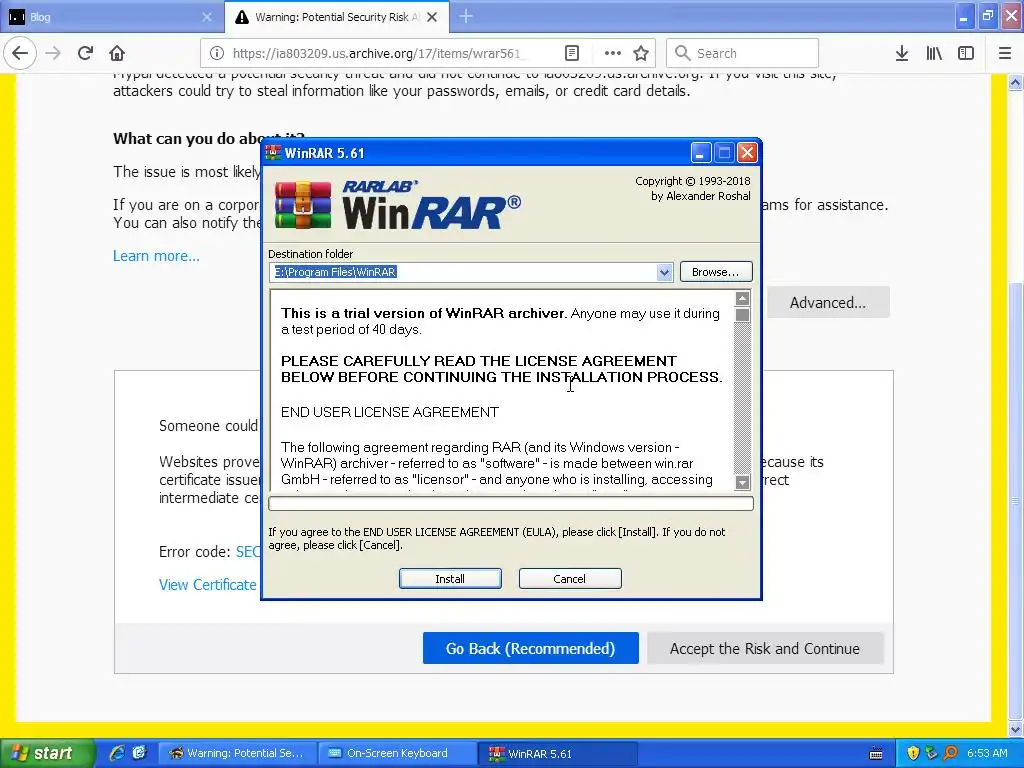Close the Blog tab
1024x768 pixels.
tap(207, 18)
